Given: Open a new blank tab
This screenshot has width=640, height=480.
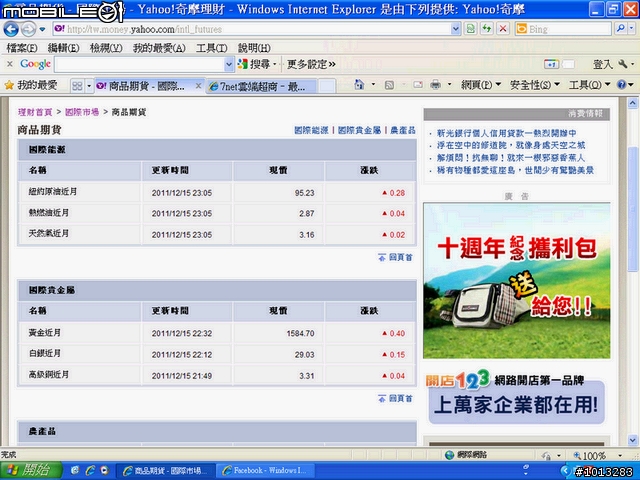Looking at the screenshot, I should pos(327,86).
